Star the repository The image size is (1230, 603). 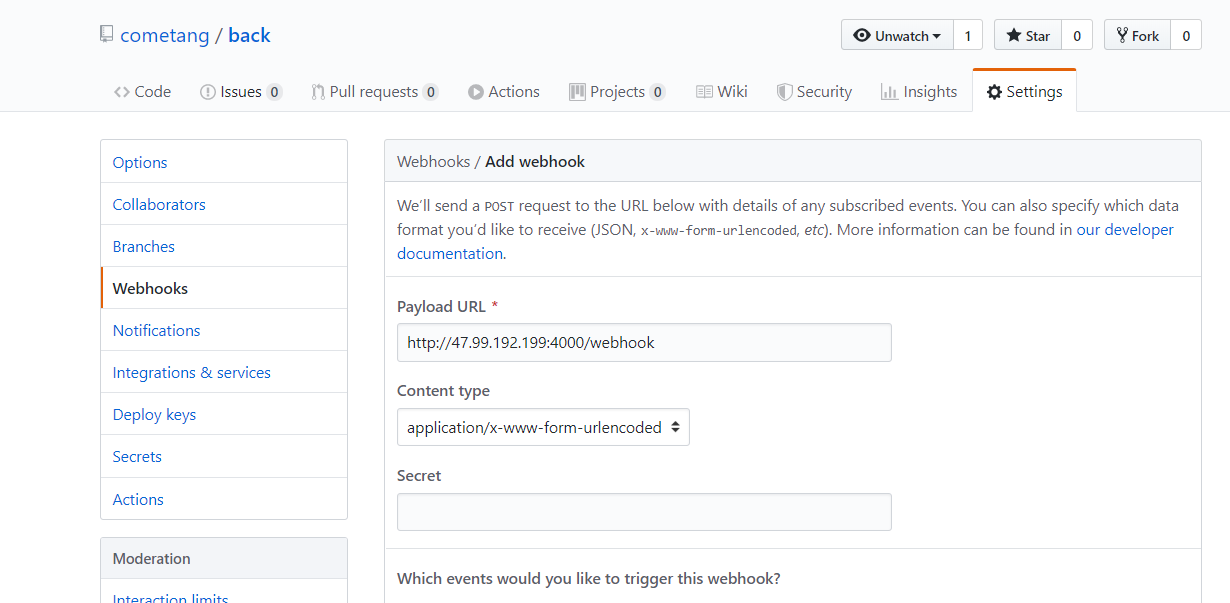(1027, 35)
